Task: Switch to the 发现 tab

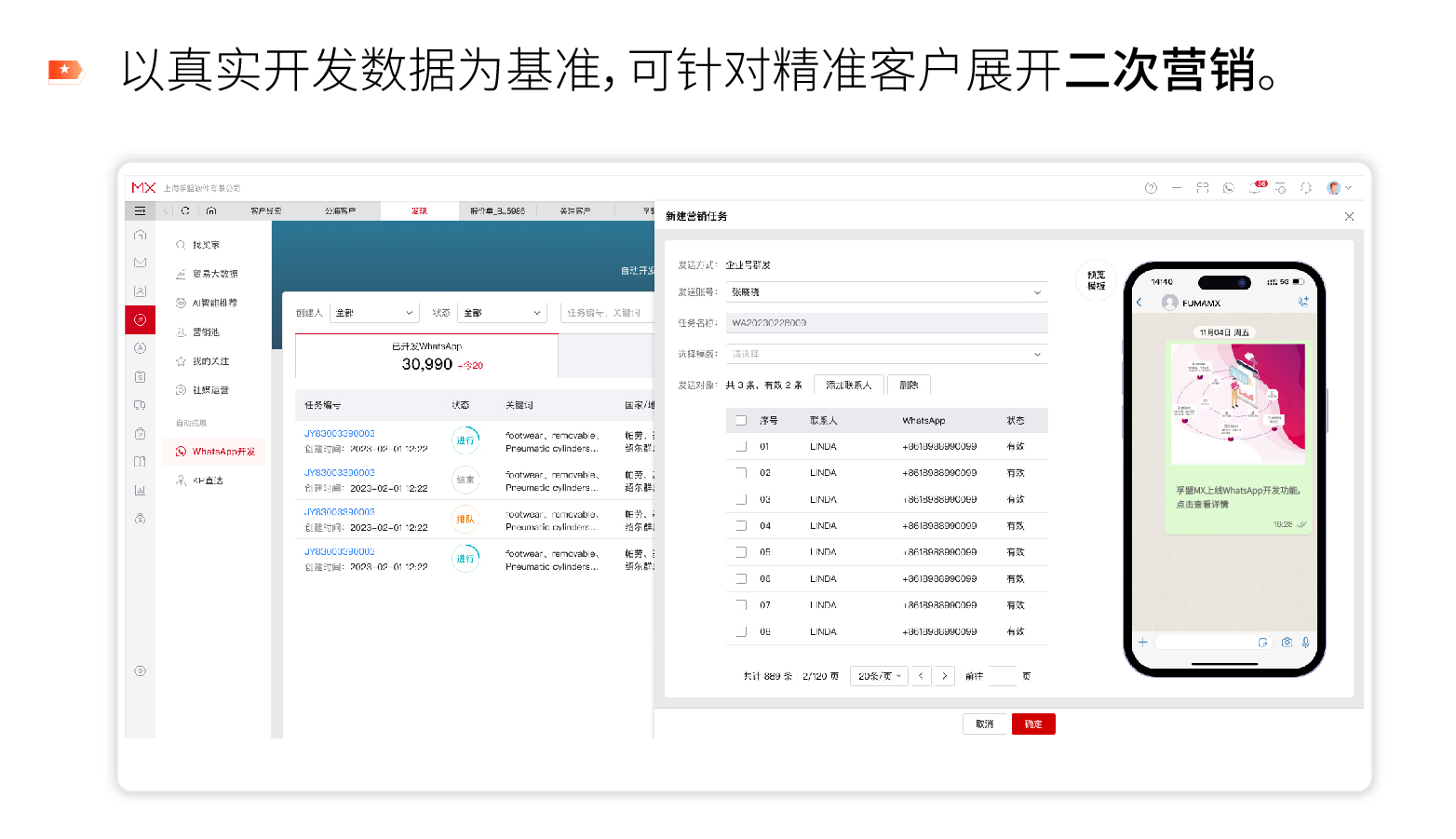Action: tap(419, 210)
